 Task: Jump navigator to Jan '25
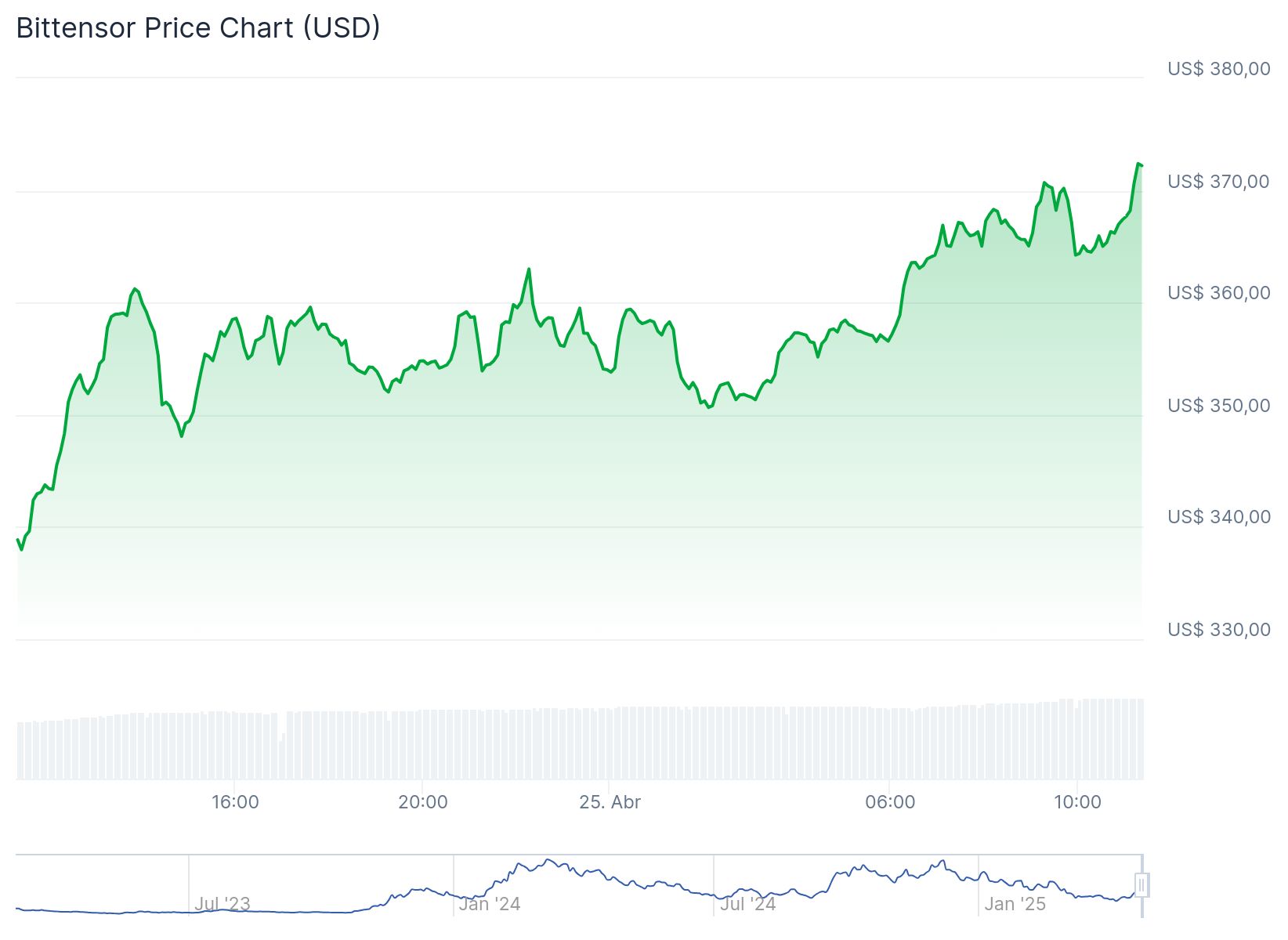pos(1015,904)
